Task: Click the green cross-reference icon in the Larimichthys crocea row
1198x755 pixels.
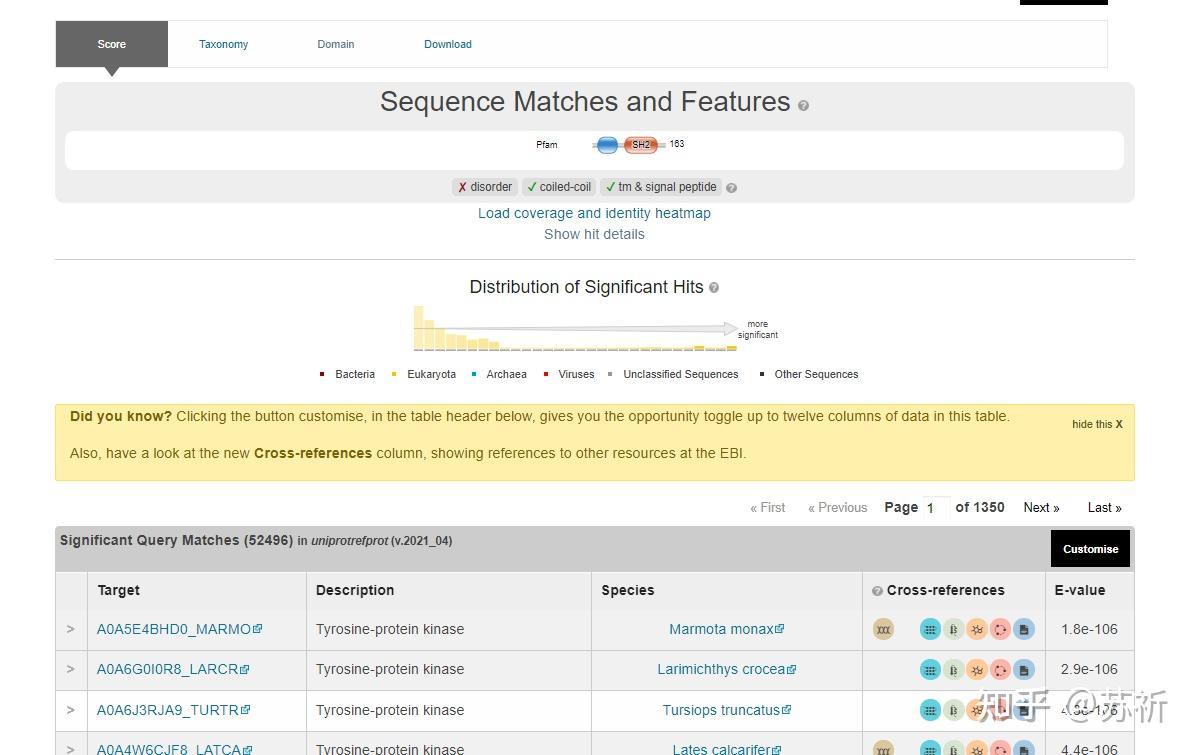Action: pos(954,670)
